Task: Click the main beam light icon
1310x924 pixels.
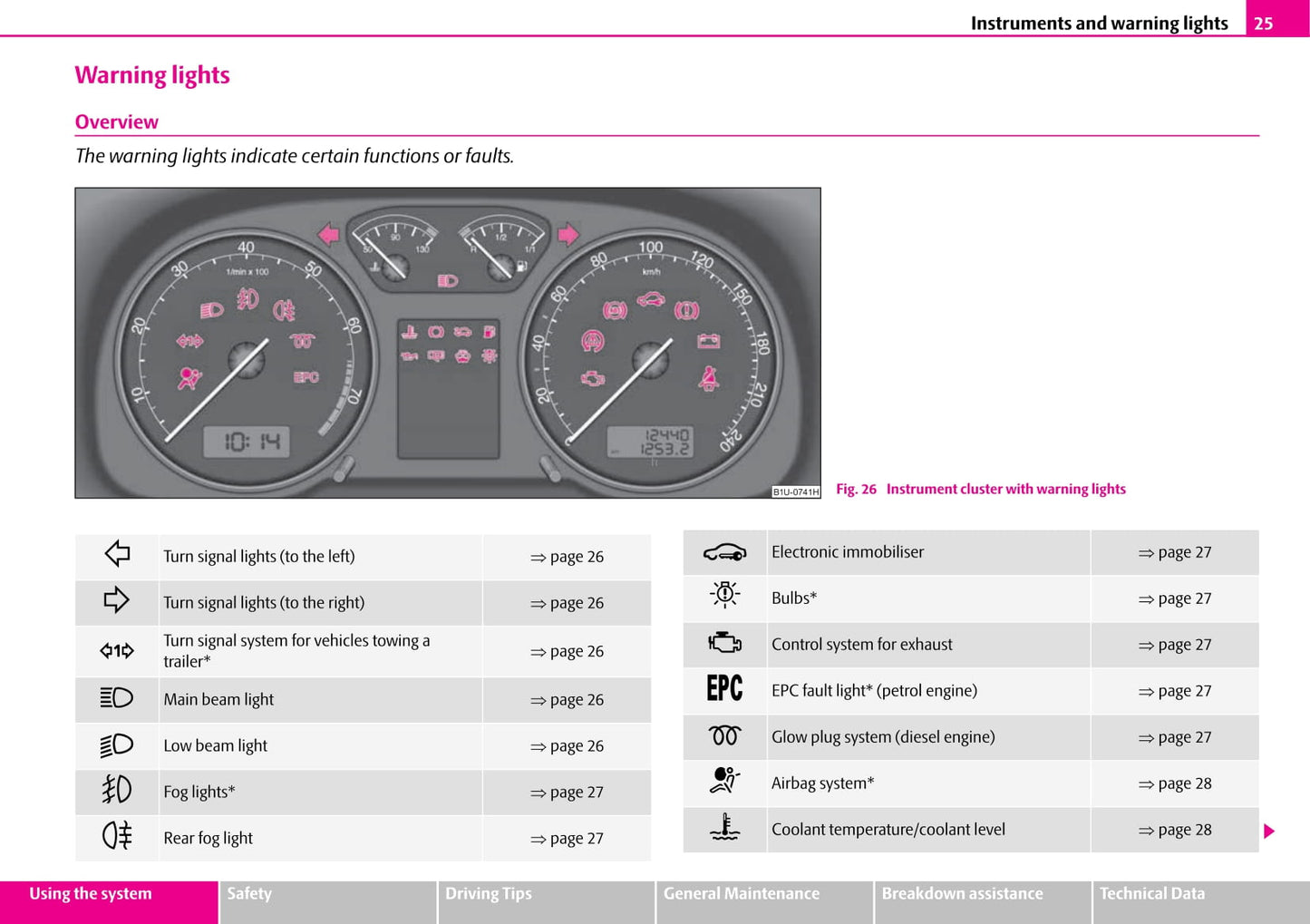Action: click(x=117, y=698)
